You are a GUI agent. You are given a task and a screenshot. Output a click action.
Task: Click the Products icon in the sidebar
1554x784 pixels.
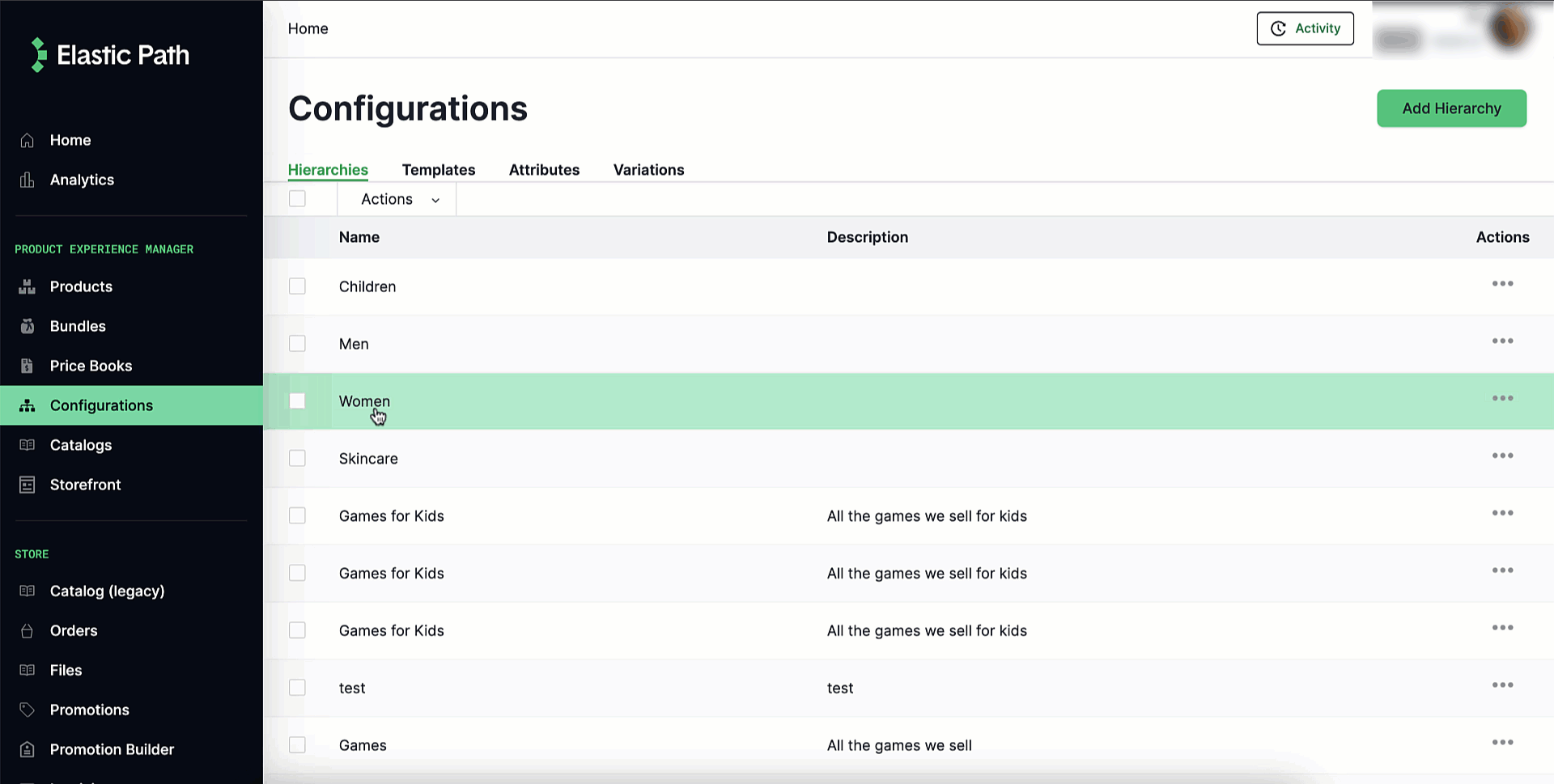tap(27, 286)
